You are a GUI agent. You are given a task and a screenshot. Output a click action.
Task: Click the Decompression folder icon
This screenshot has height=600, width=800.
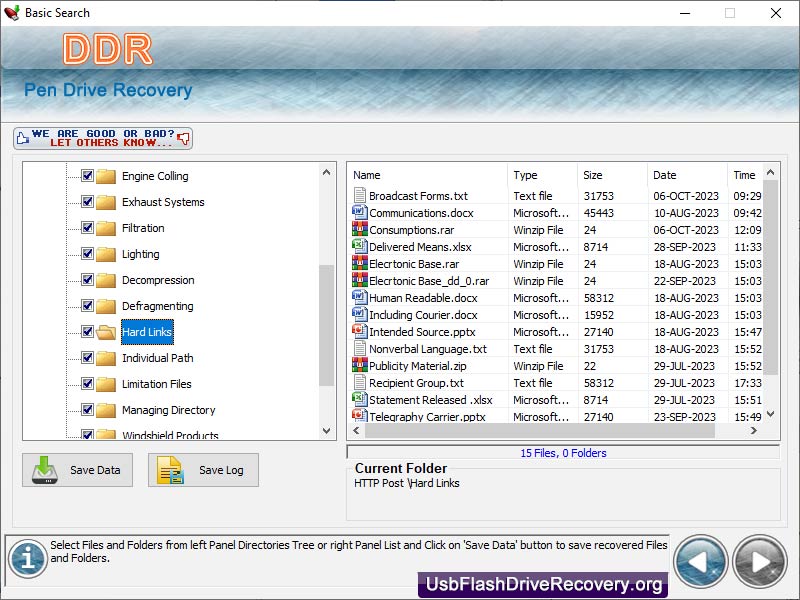(106, 280)
